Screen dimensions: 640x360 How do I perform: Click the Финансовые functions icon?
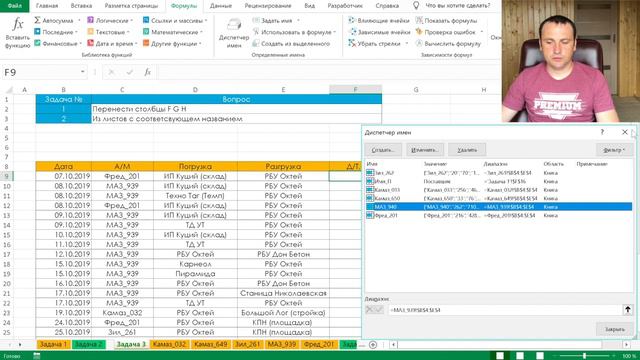[x=38, y=43]
